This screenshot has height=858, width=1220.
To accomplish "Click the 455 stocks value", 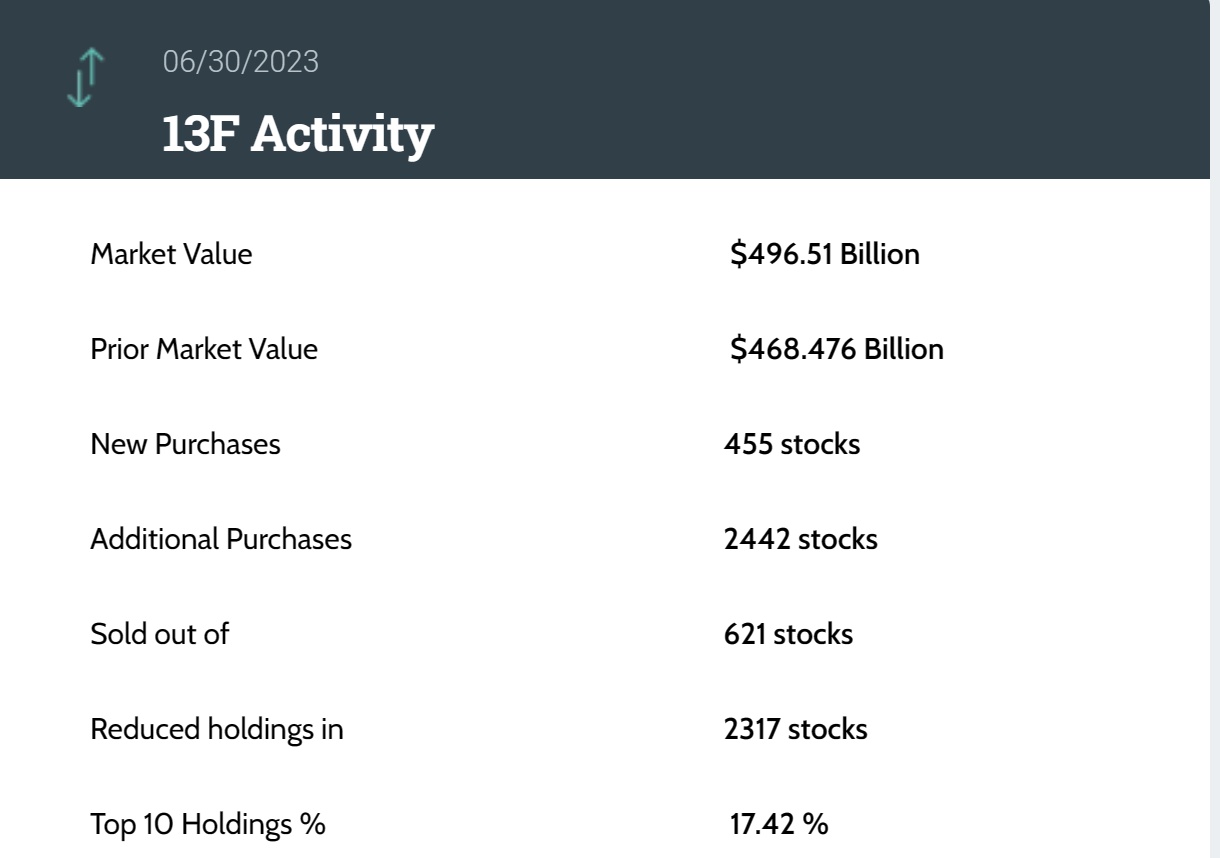I will point(792,444).
